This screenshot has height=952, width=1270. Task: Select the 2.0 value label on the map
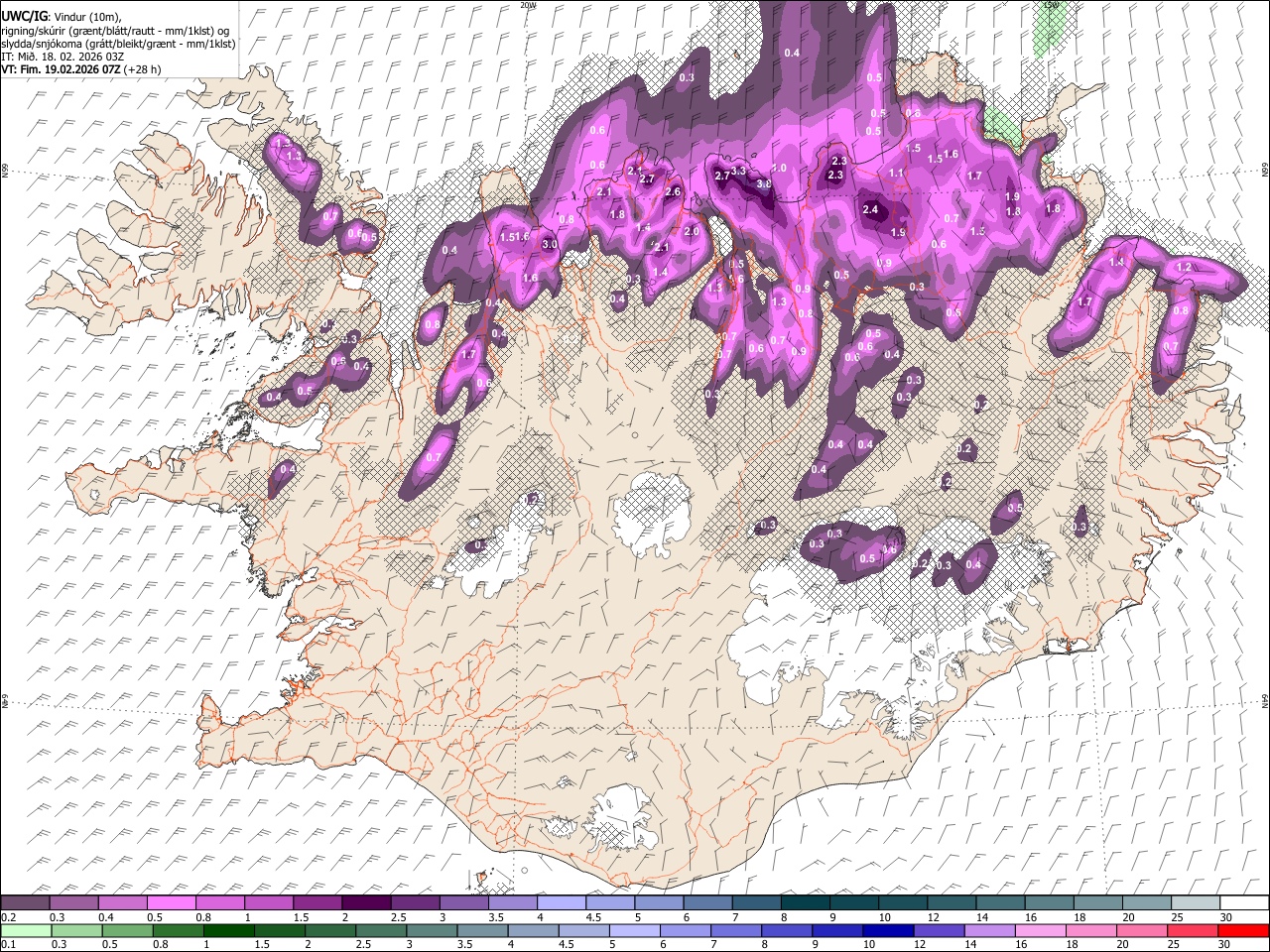pyautogui.click(x=693, y=231)
